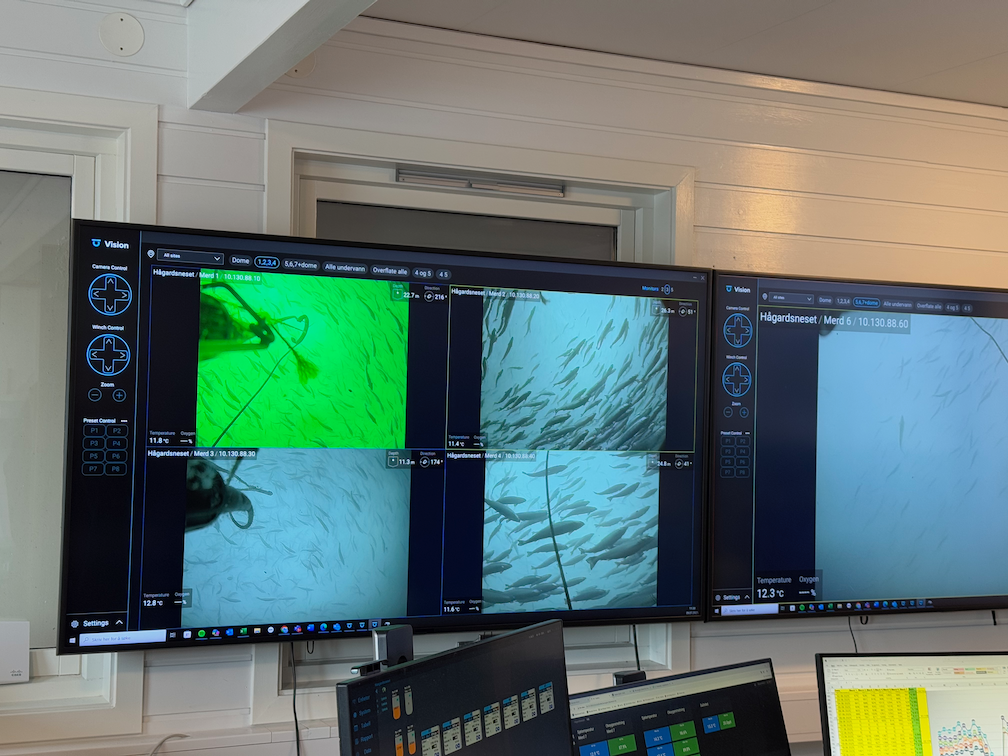Select 5,6,7+dome tab on left monitor
This screenshot has height=756, width=1008.
301,264
